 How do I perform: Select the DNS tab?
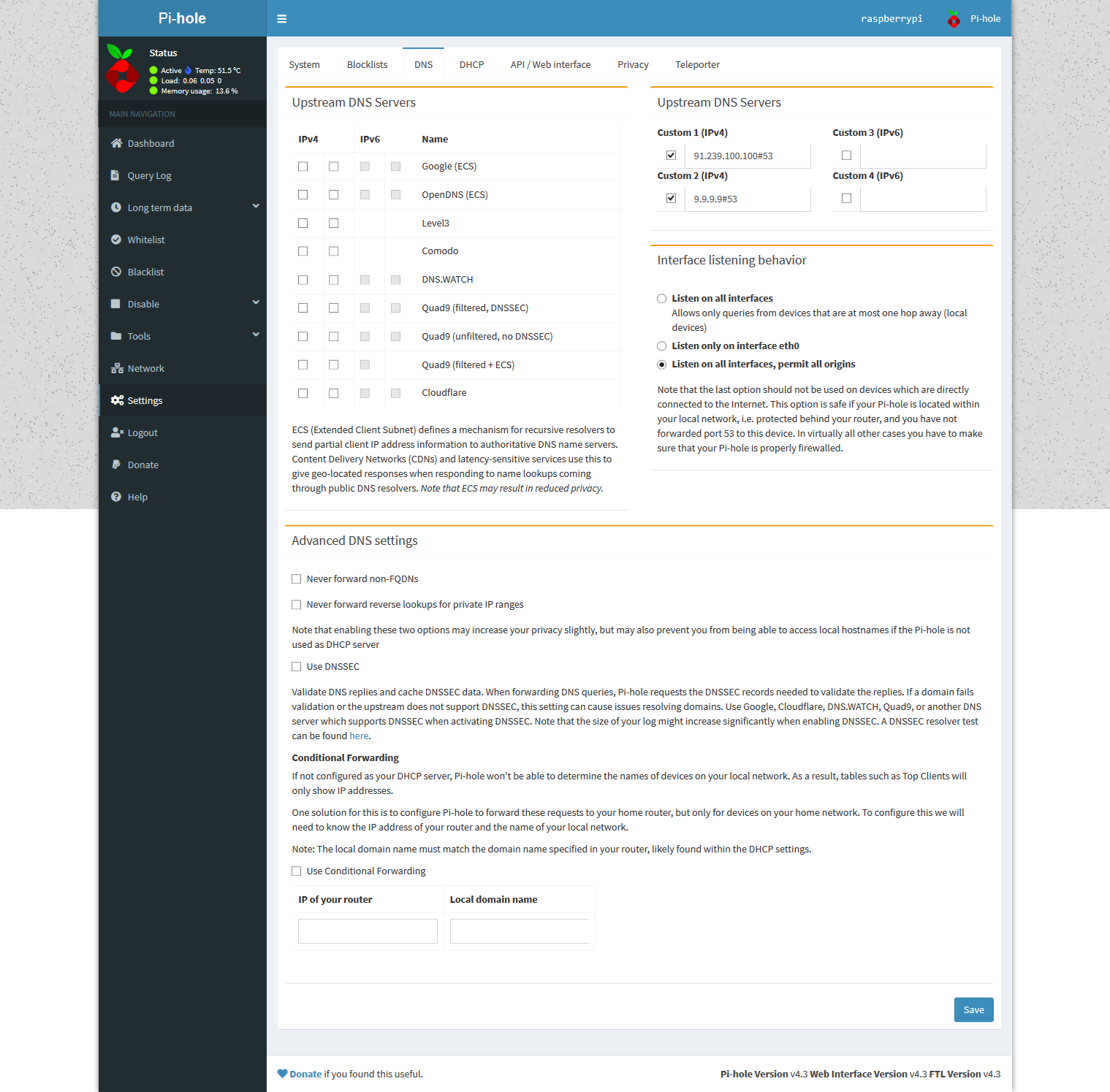[x=423, y=64]
